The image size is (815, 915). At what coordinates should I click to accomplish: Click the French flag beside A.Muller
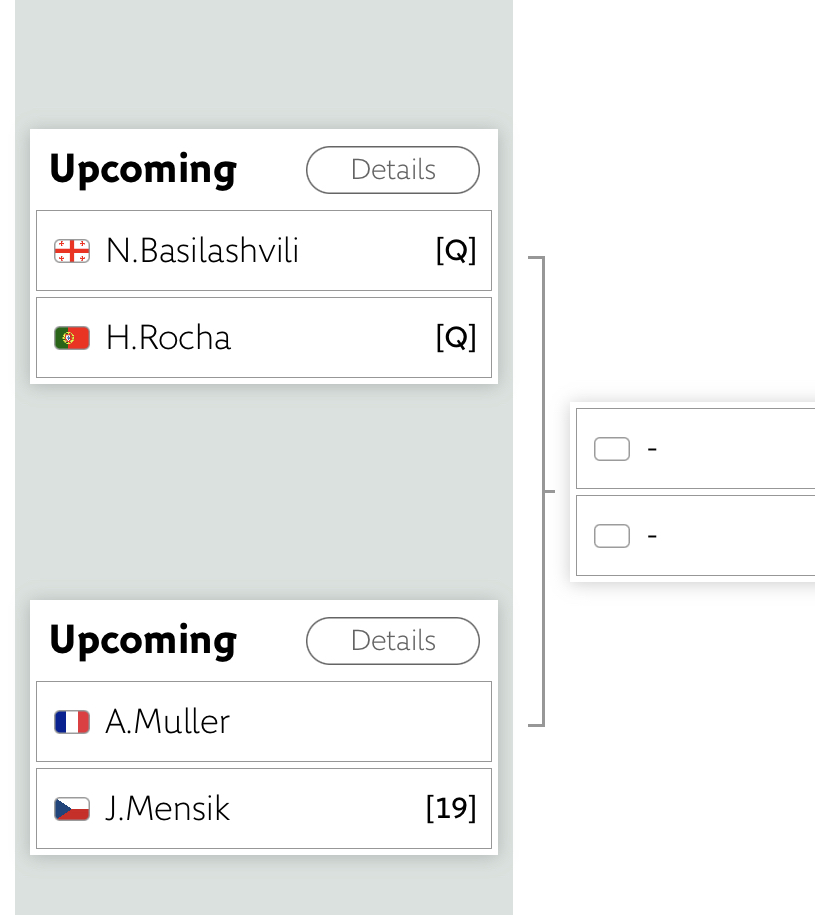click(72, 722)
